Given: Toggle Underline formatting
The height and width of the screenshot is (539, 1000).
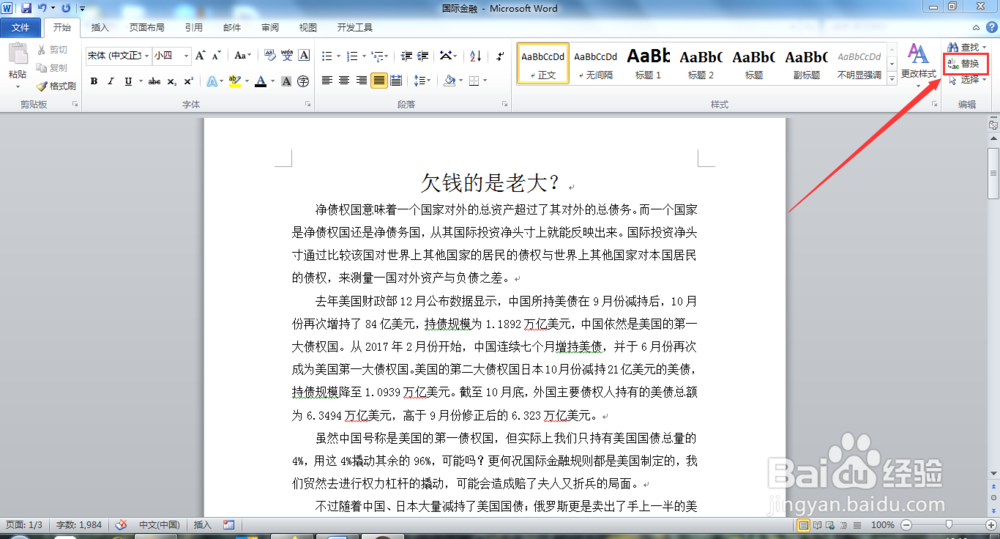Looking at the screenshot, I should (x=128, y=81).
